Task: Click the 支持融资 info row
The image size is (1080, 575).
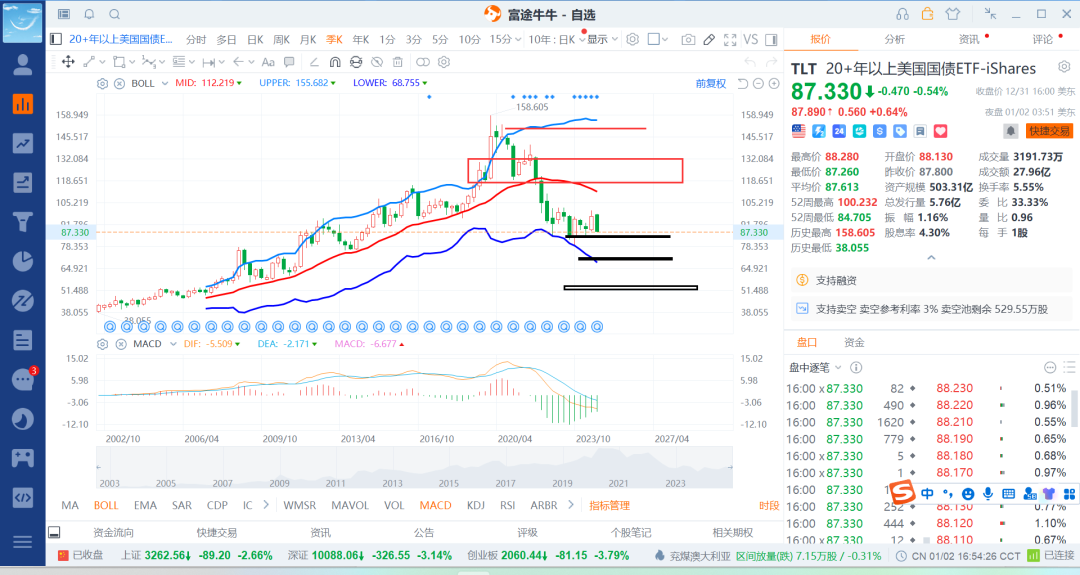Action: [x=931, y=280]
